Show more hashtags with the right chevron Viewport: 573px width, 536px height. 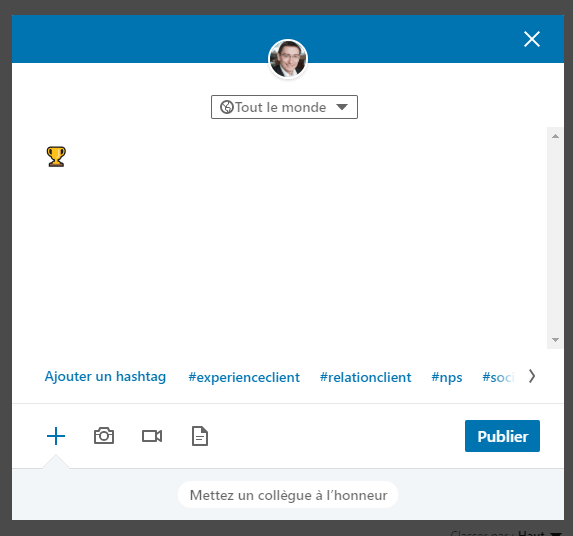[532, 376]
